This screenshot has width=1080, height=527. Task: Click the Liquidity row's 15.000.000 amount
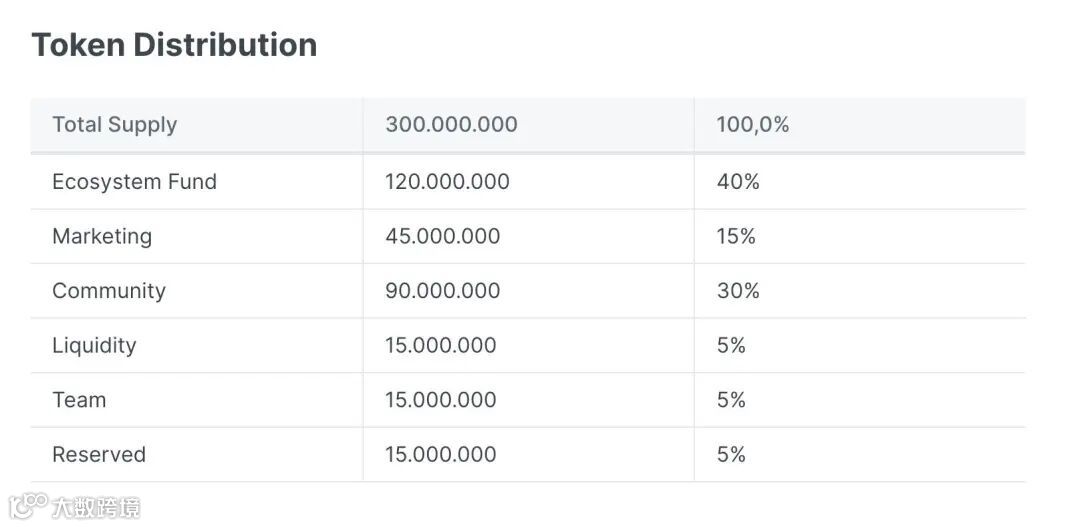pyautogui.click(x=440, y=346)
